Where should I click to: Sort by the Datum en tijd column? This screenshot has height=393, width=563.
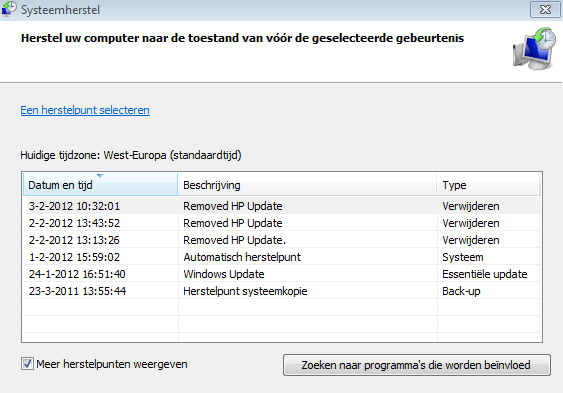101,185
